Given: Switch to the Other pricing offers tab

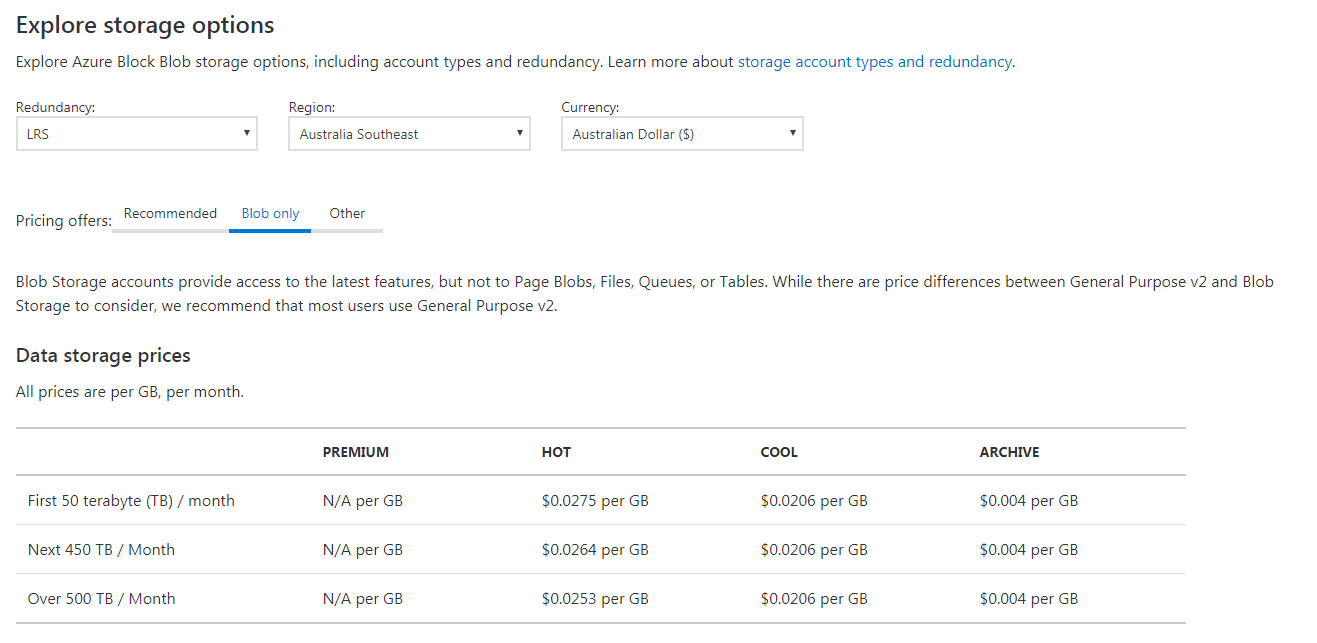Looking at the screenshot, I should tap(347, 214).
